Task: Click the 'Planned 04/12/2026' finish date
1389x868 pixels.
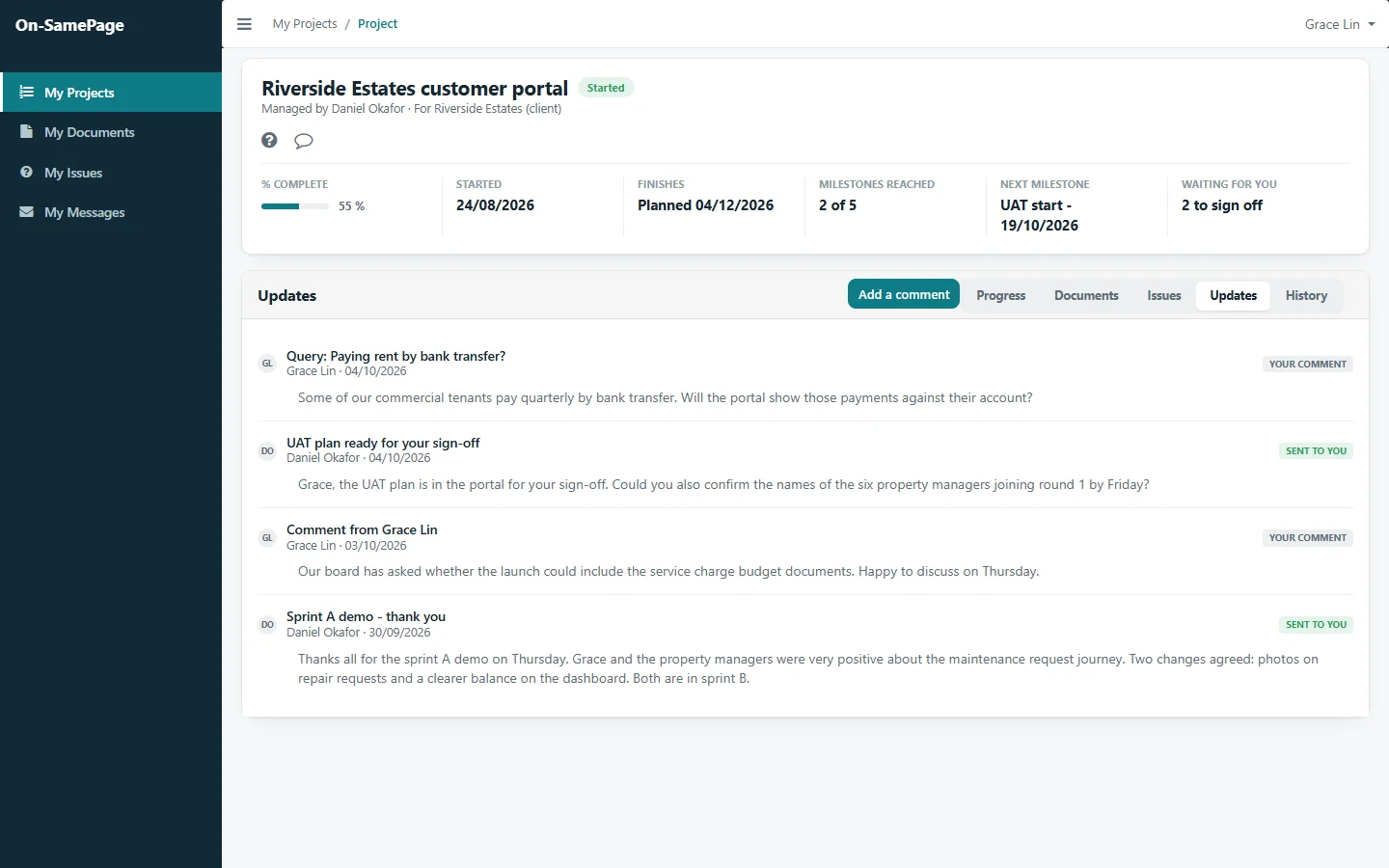Action: 706,205
